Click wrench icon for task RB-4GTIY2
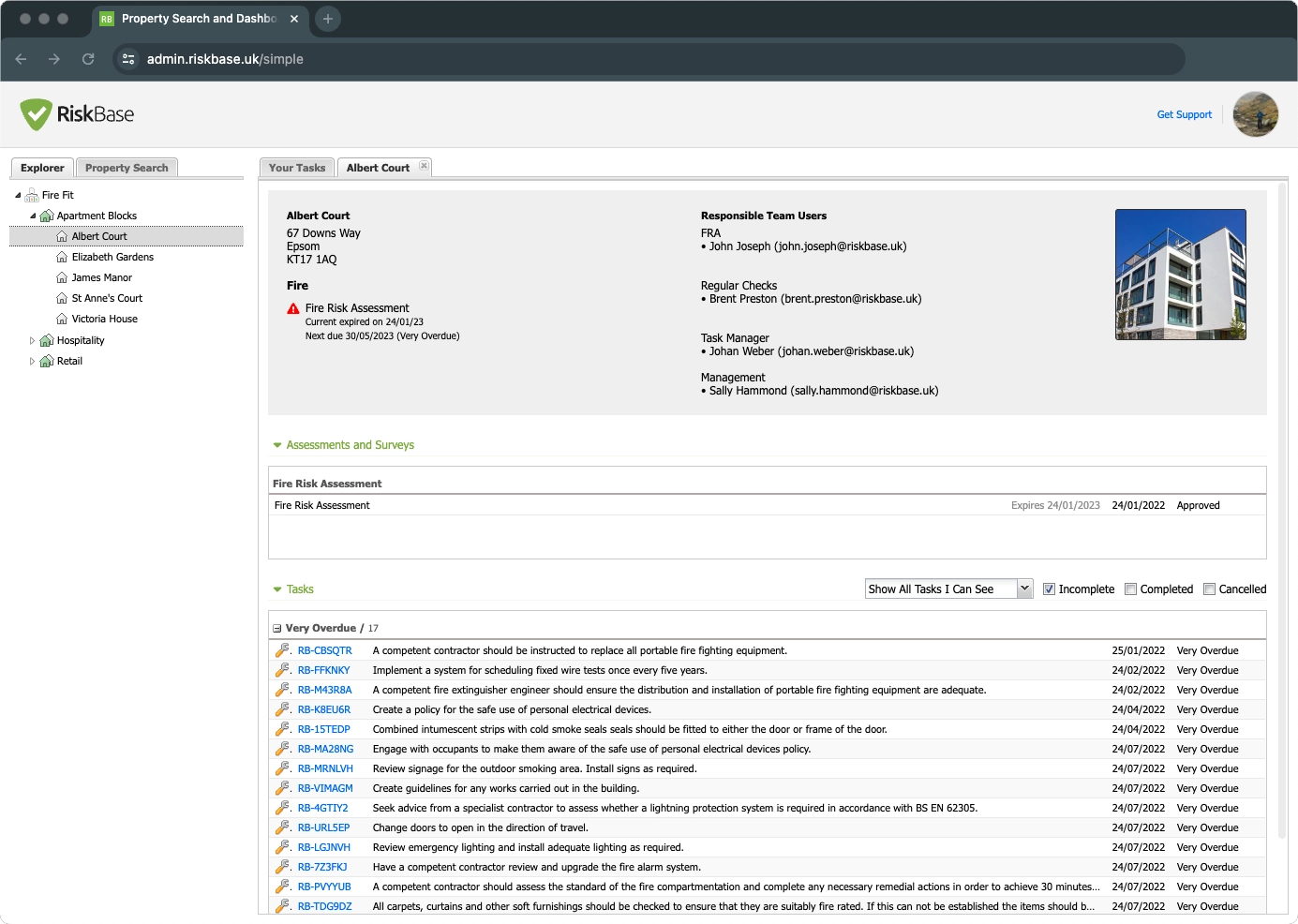The height and width of the screenshot is (924, 1298). (x=282, y=808)
